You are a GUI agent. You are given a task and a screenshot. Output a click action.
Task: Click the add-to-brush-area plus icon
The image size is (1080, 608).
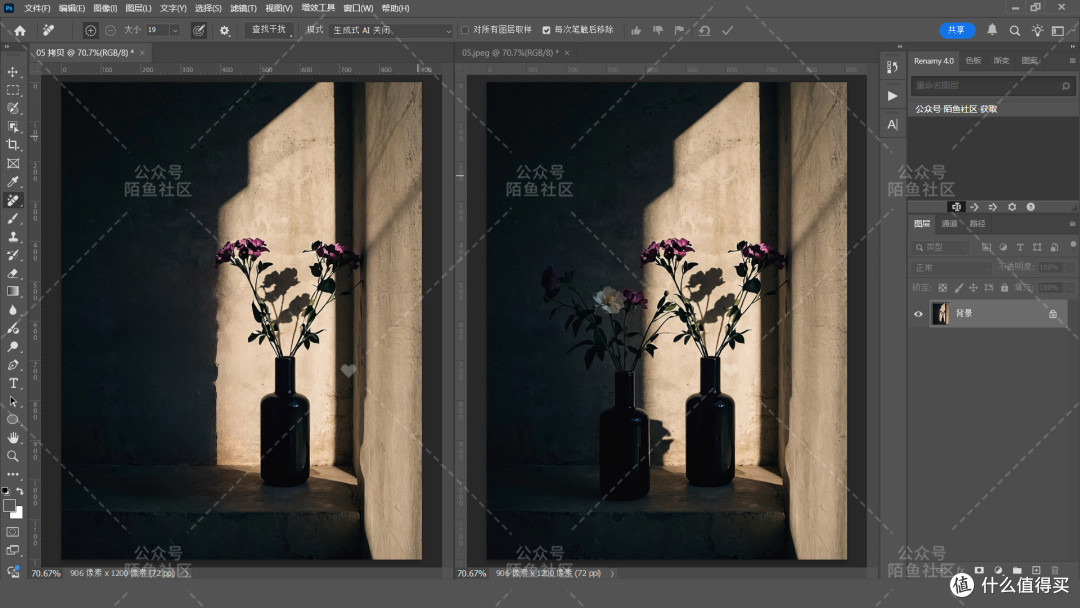point(90,30)
